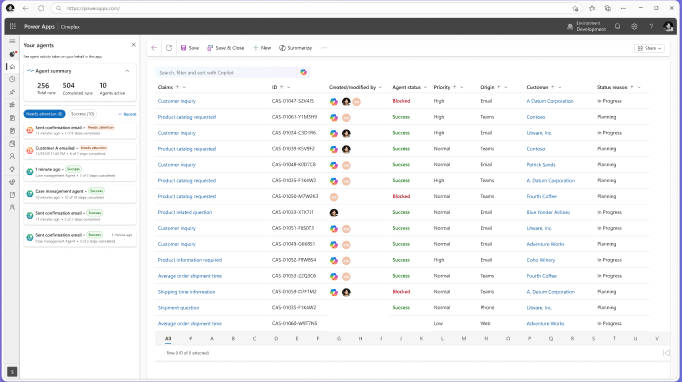Click the Copilot icon in search box
The width and height of the screenshot is (682, 382).
click(x=304, y=72)
